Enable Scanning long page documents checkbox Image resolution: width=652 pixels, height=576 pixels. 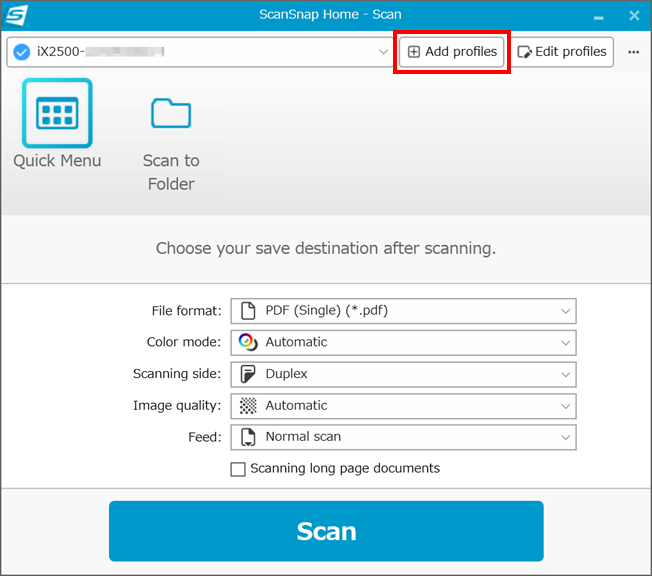coord(238,469)
